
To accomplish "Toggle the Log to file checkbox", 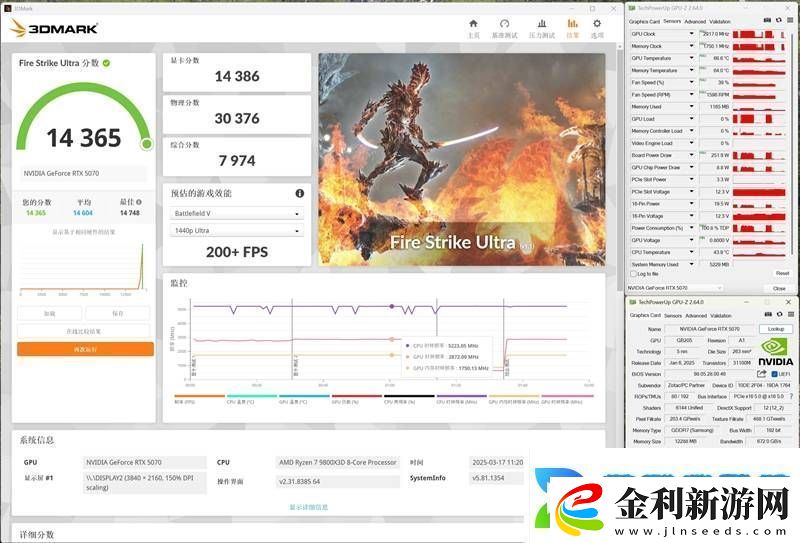I will 634,274.
